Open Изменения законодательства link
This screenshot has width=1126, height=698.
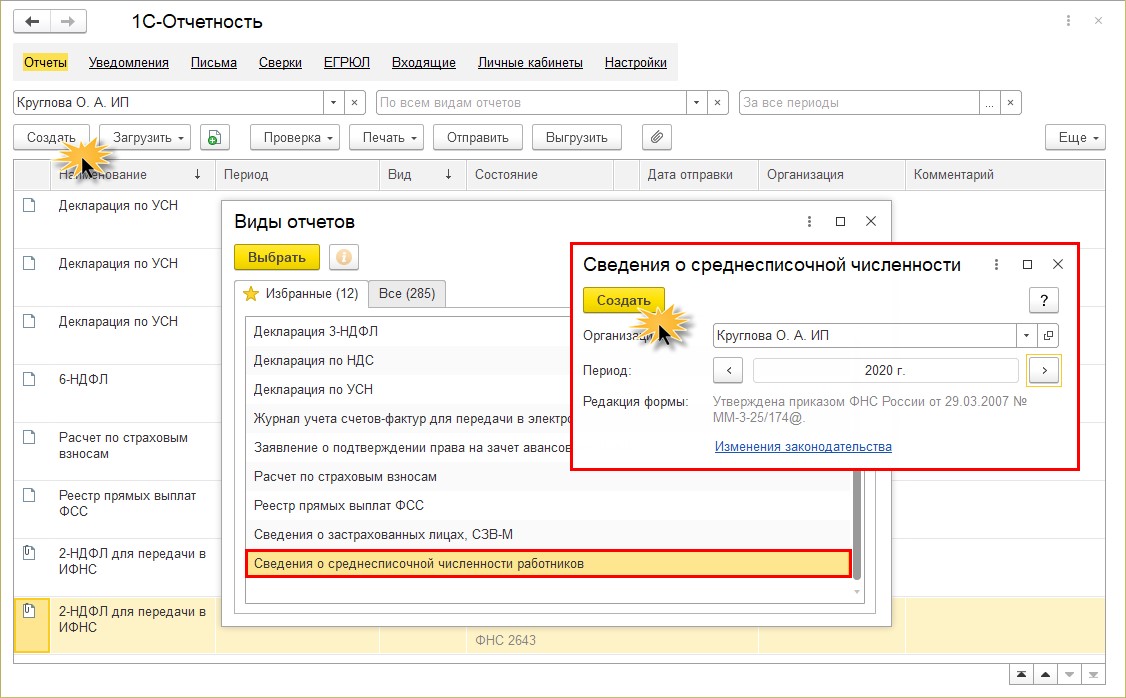(803, 447)
